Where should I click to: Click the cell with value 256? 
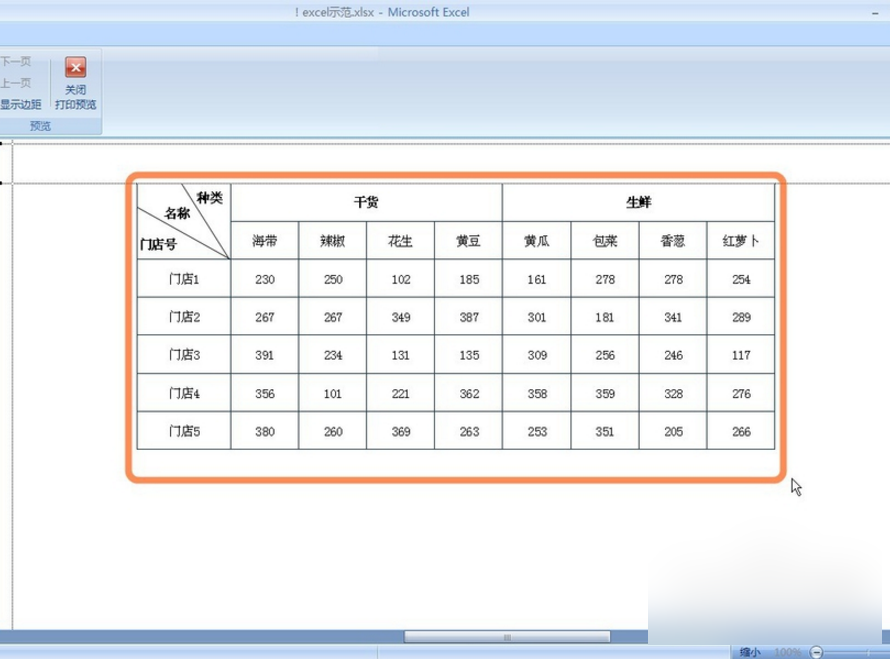point(605,355)
